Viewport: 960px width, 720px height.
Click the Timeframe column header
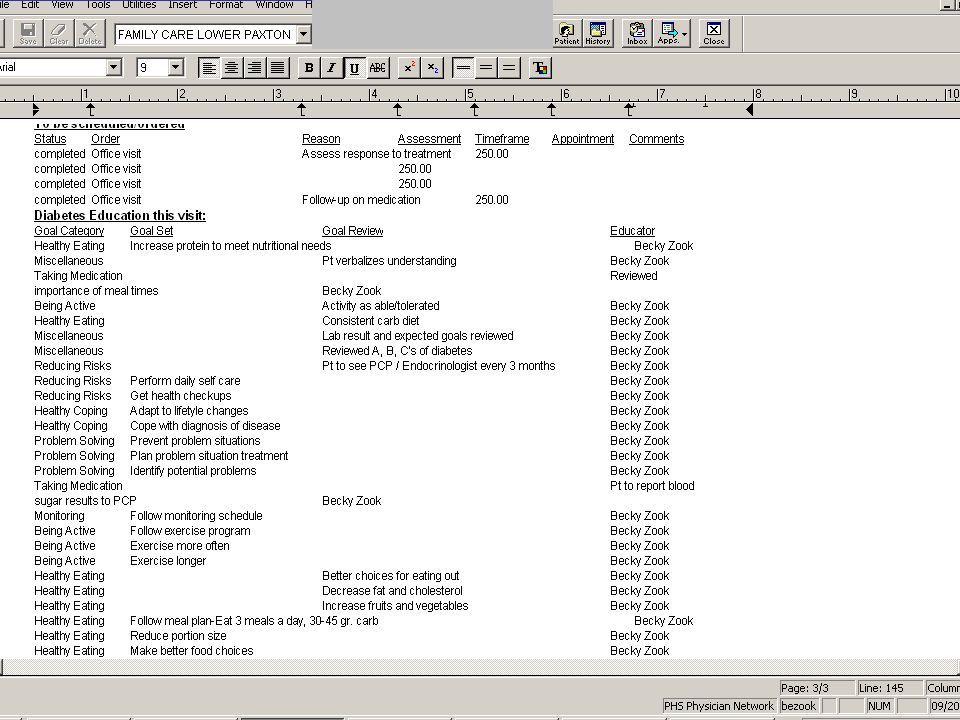502,139
